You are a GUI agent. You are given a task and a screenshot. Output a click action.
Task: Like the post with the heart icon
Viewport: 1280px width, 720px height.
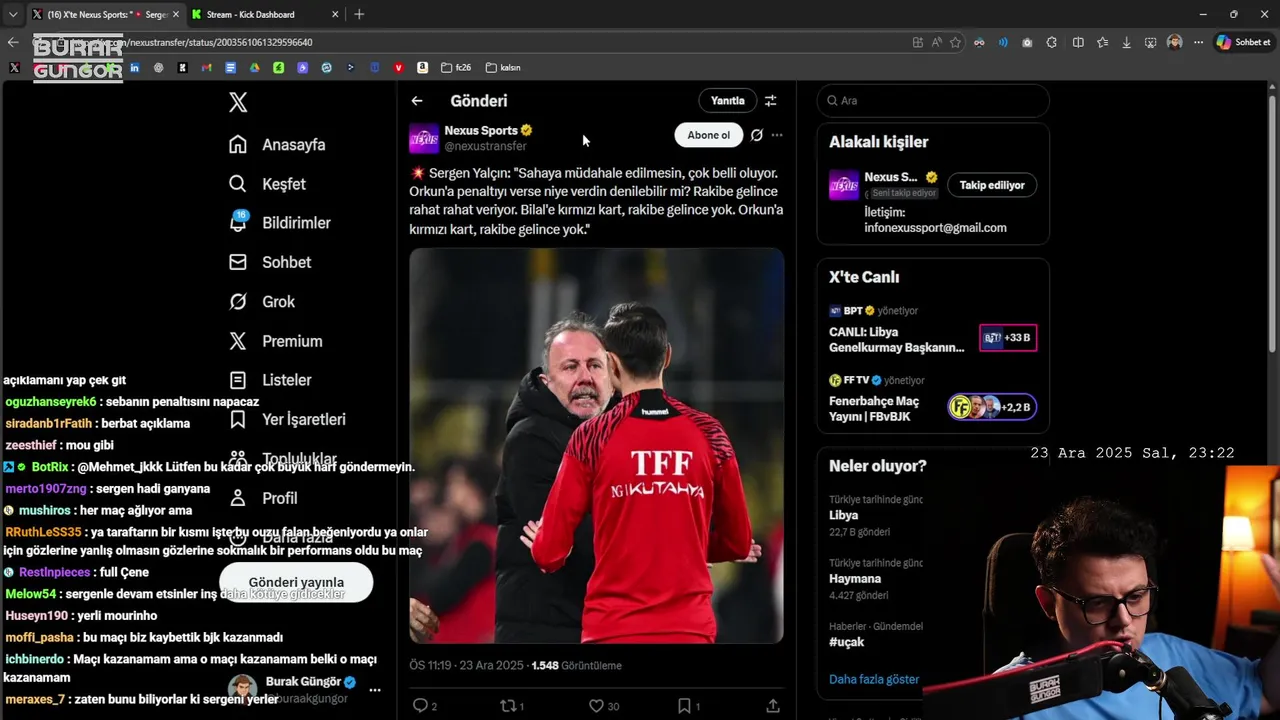(x=596, y=706)
